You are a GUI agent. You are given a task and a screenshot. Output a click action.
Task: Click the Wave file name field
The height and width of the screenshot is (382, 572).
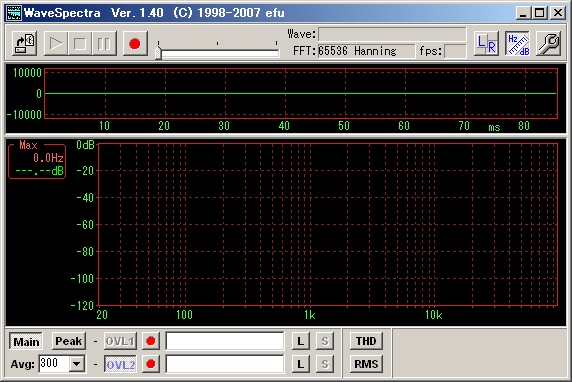pyautogui.click(x=392, y=34)
